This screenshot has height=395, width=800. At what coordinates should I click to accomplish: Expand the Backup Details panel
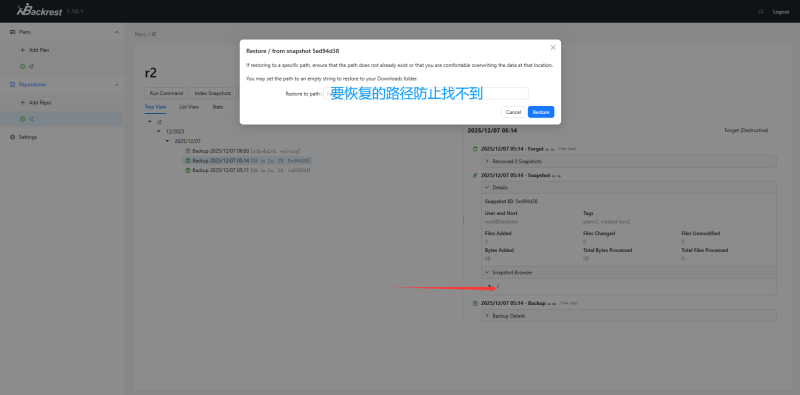(x=629, y=315)
